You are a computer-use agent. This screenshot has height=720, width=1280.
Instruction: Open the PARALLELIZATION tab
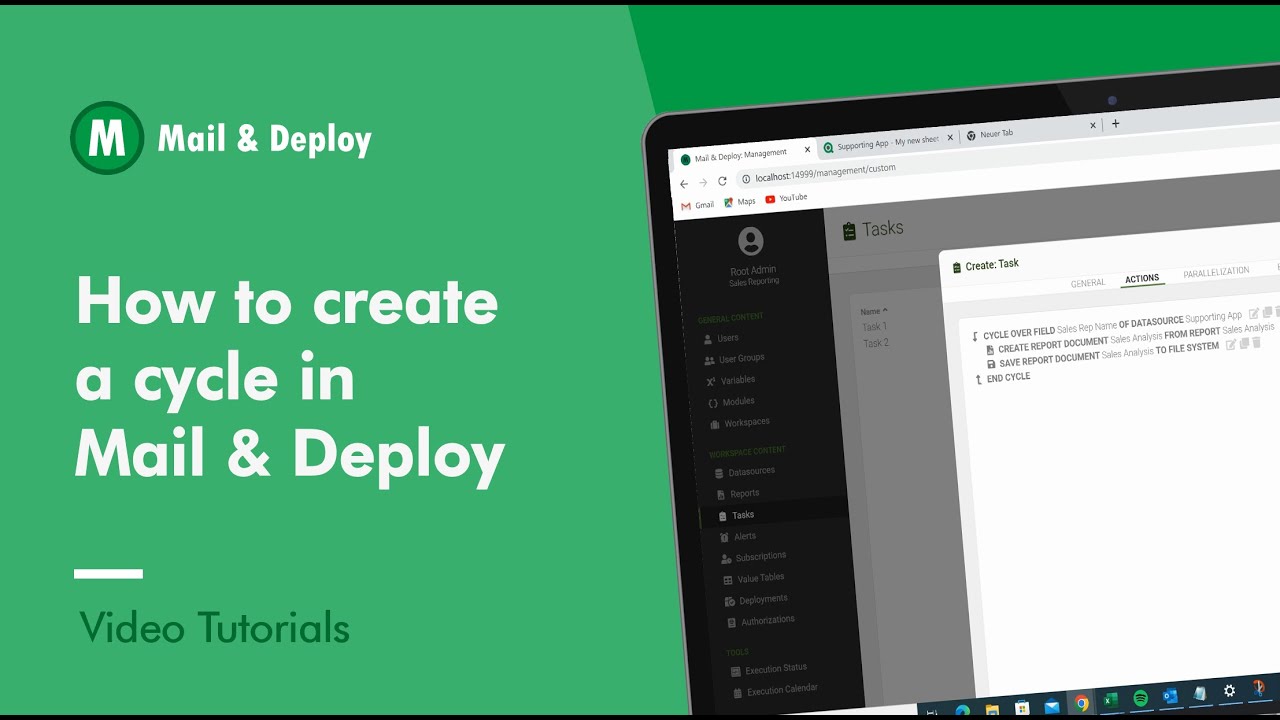pyautogui.click(x=1216, y=272)
